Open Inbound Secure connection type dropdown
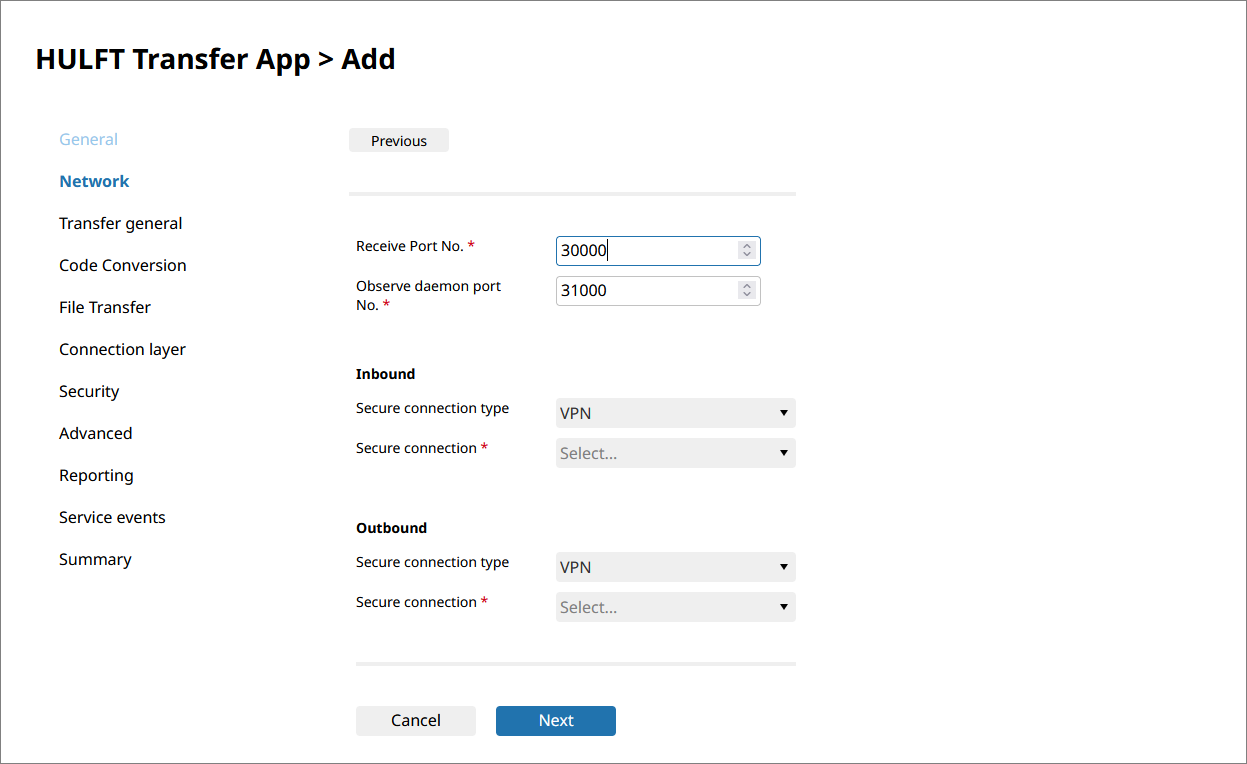Image resolution: width=1247 pixels, height=764 pixels. [x=675, y=413]
